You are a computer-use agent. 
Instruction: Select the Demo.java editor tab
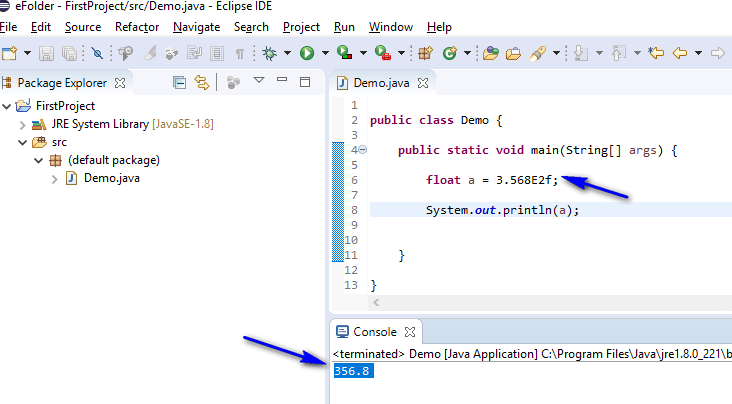[381, 83]
